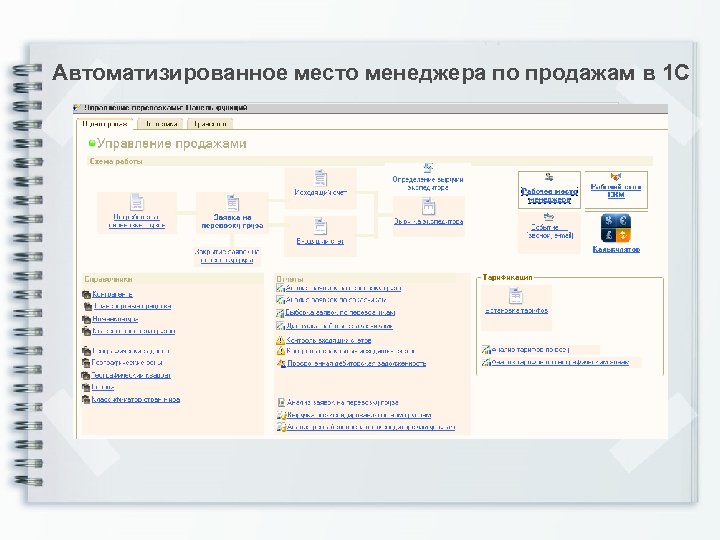Open the Номенклатура reference link
Viewport: 720px width, 540px height.
click(x=115, y=319)
